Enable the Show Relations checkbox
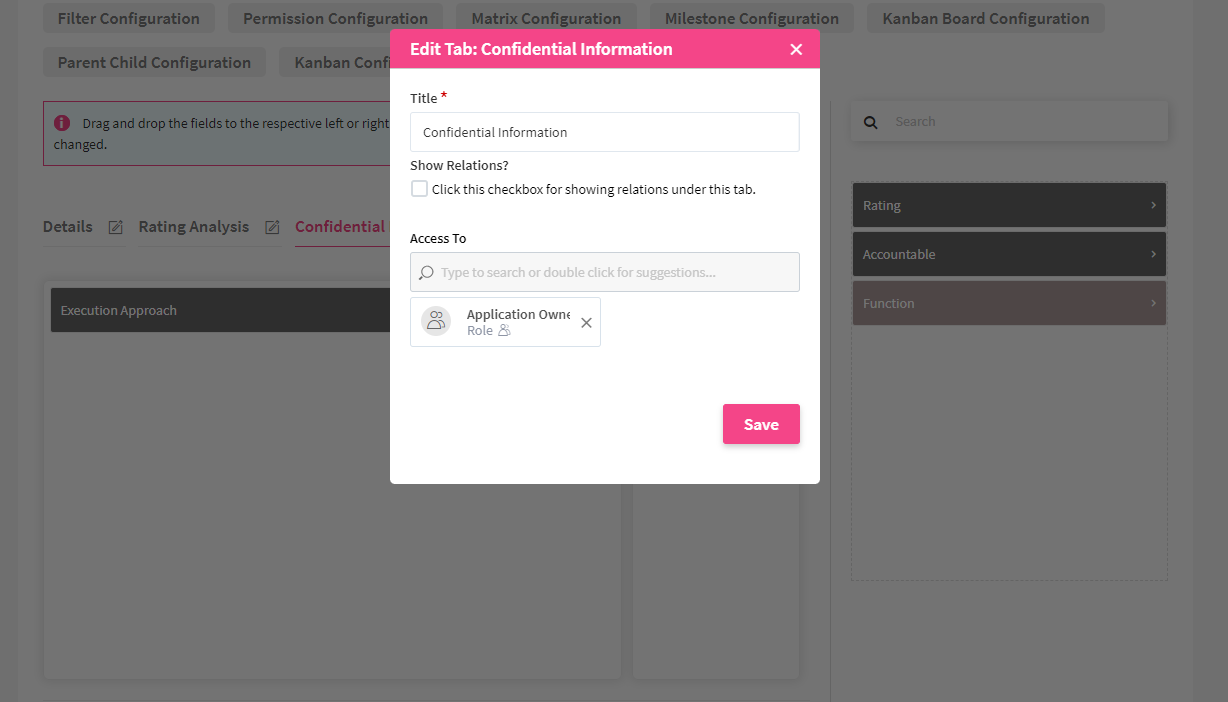This screenshot has height=702, width=1228. tap(420, 189)
